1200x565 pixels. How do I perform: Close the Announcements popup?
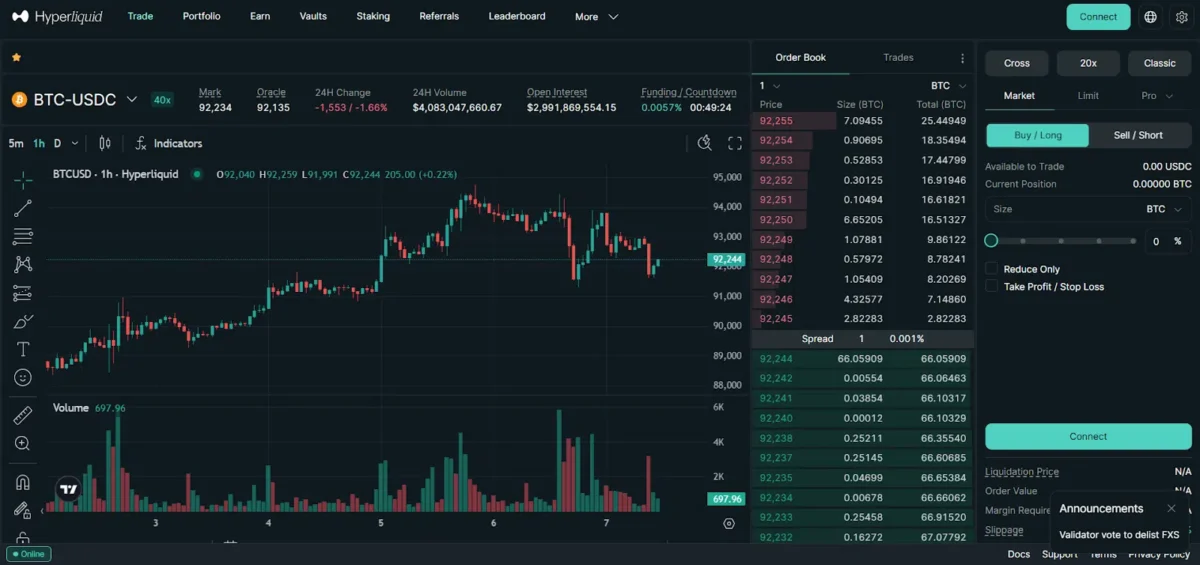[1171, 508]
